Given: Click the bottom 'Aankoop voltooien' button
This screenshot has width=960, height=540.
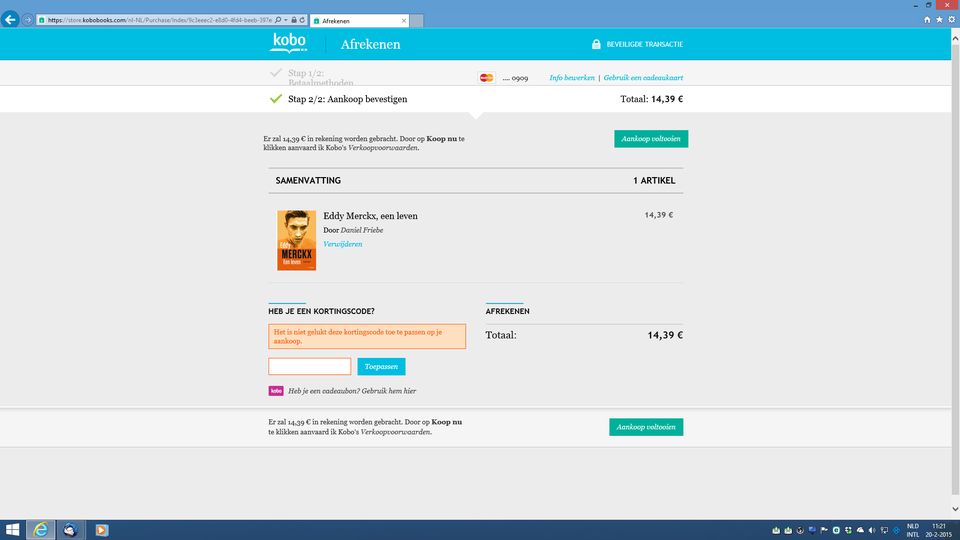Looking at the screenshot, I should [646, 427].
